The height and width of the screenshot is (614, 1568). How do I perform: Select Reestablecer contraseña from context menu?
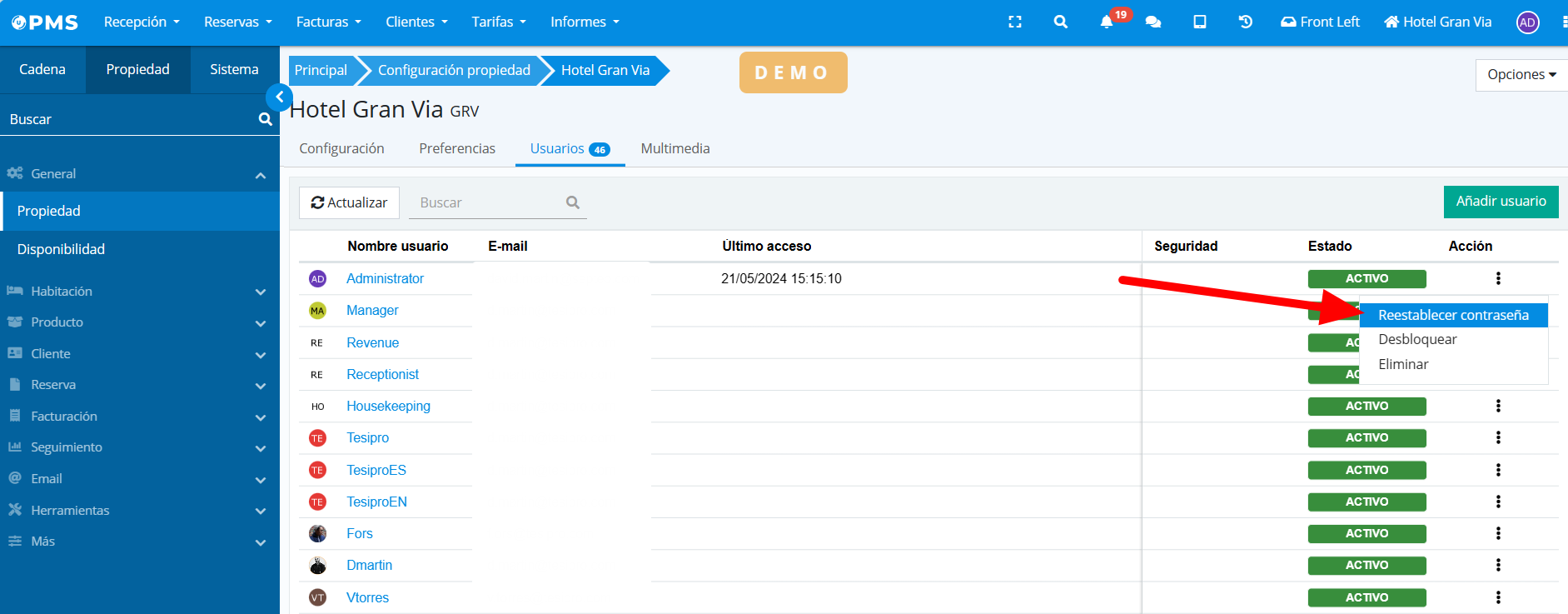(x=1452, y=315)
